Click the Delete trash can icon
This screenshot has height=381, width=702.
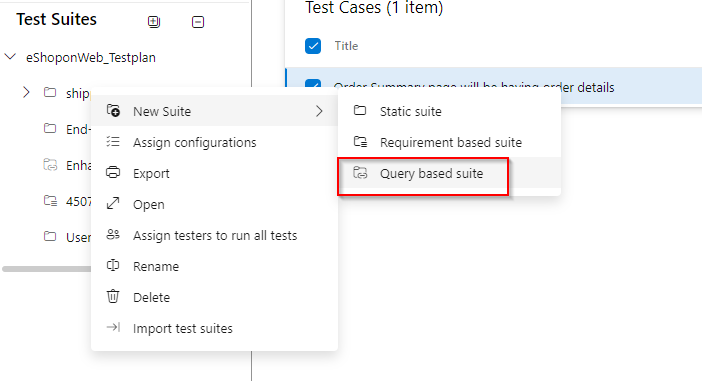pyautogui.click(x=113, y=297)
